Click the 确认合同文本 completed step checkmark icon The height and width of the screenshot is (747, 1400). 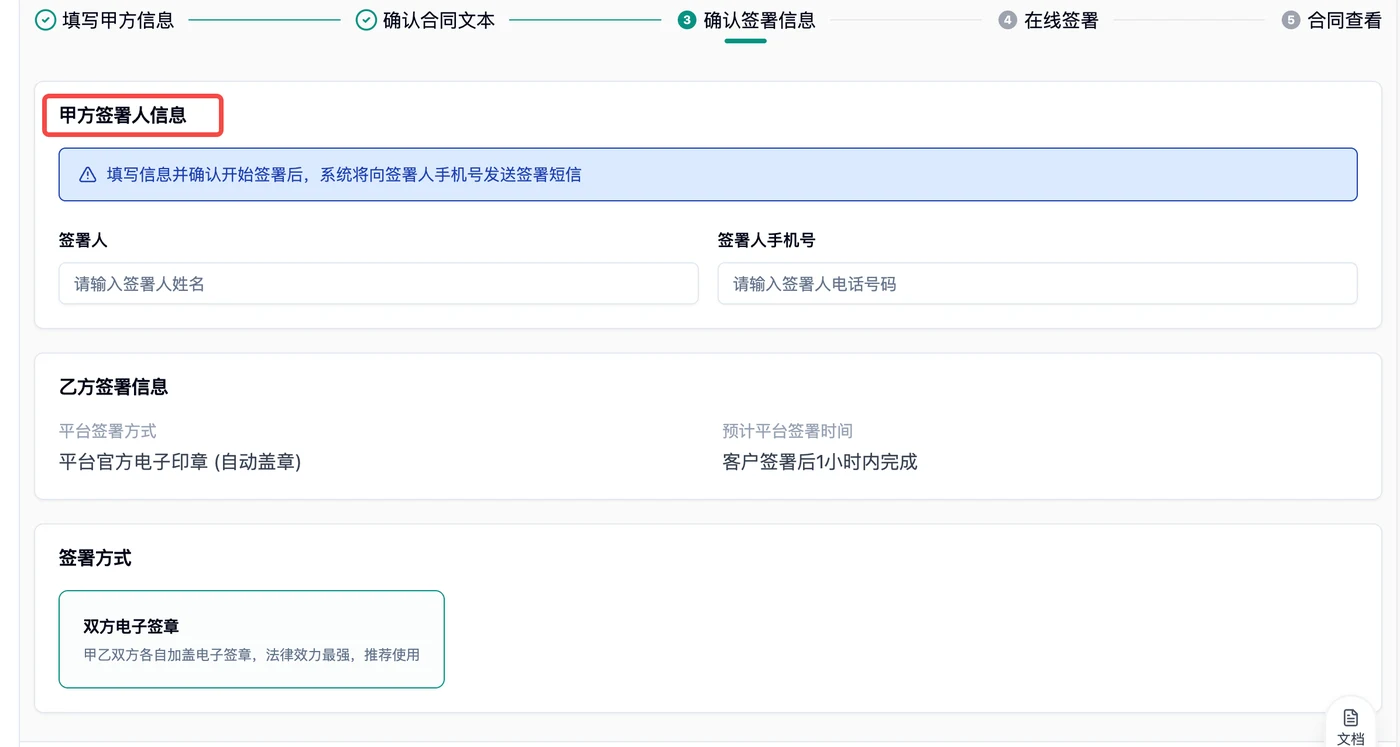(367, 20)
